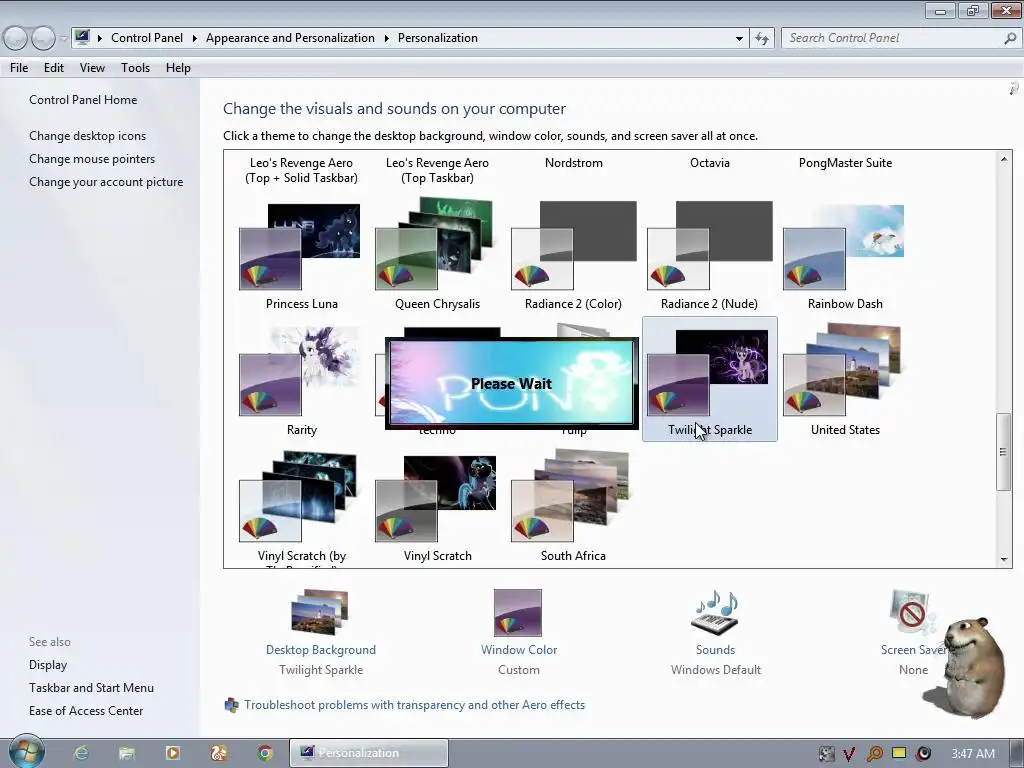Open the Help menu
The width and height of the screenshot is (1024, 768).
point(178,68)
